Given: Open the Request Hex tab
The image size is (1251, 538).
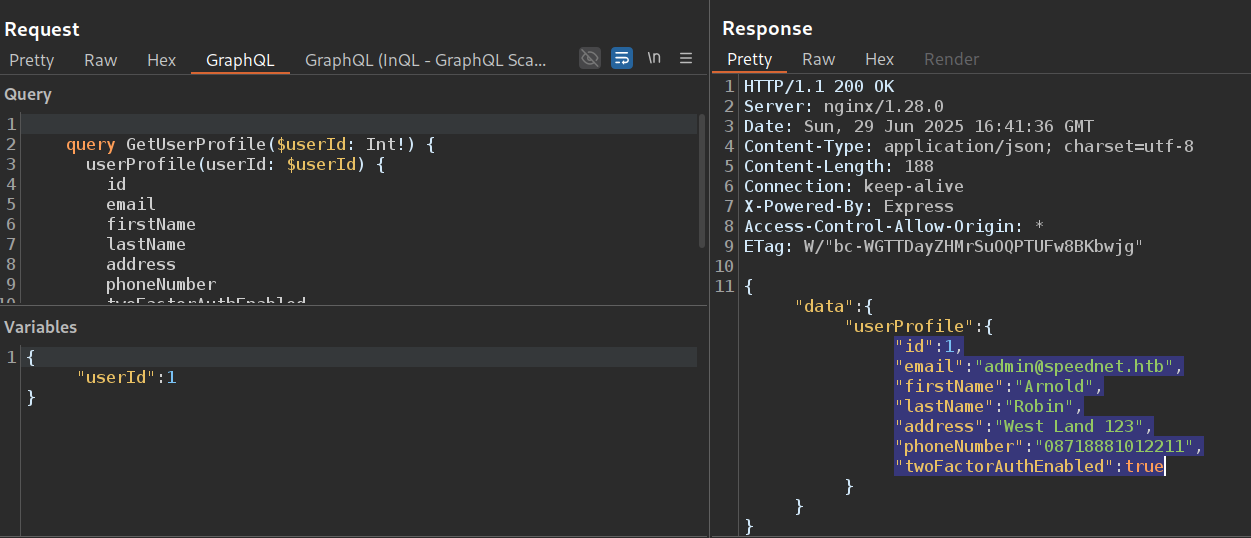Looking at the screenshot, I should tap(161, 60).
